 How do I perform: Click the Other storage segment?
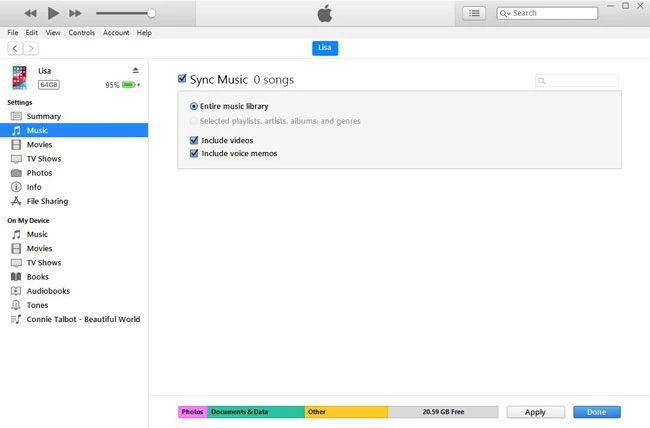pos(346,412)
